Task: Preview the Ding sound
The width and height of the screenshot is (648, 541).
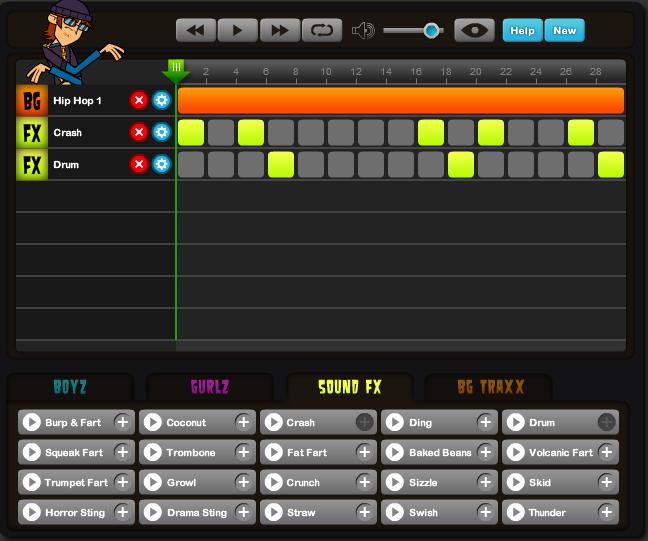Action: click(395, 422)
